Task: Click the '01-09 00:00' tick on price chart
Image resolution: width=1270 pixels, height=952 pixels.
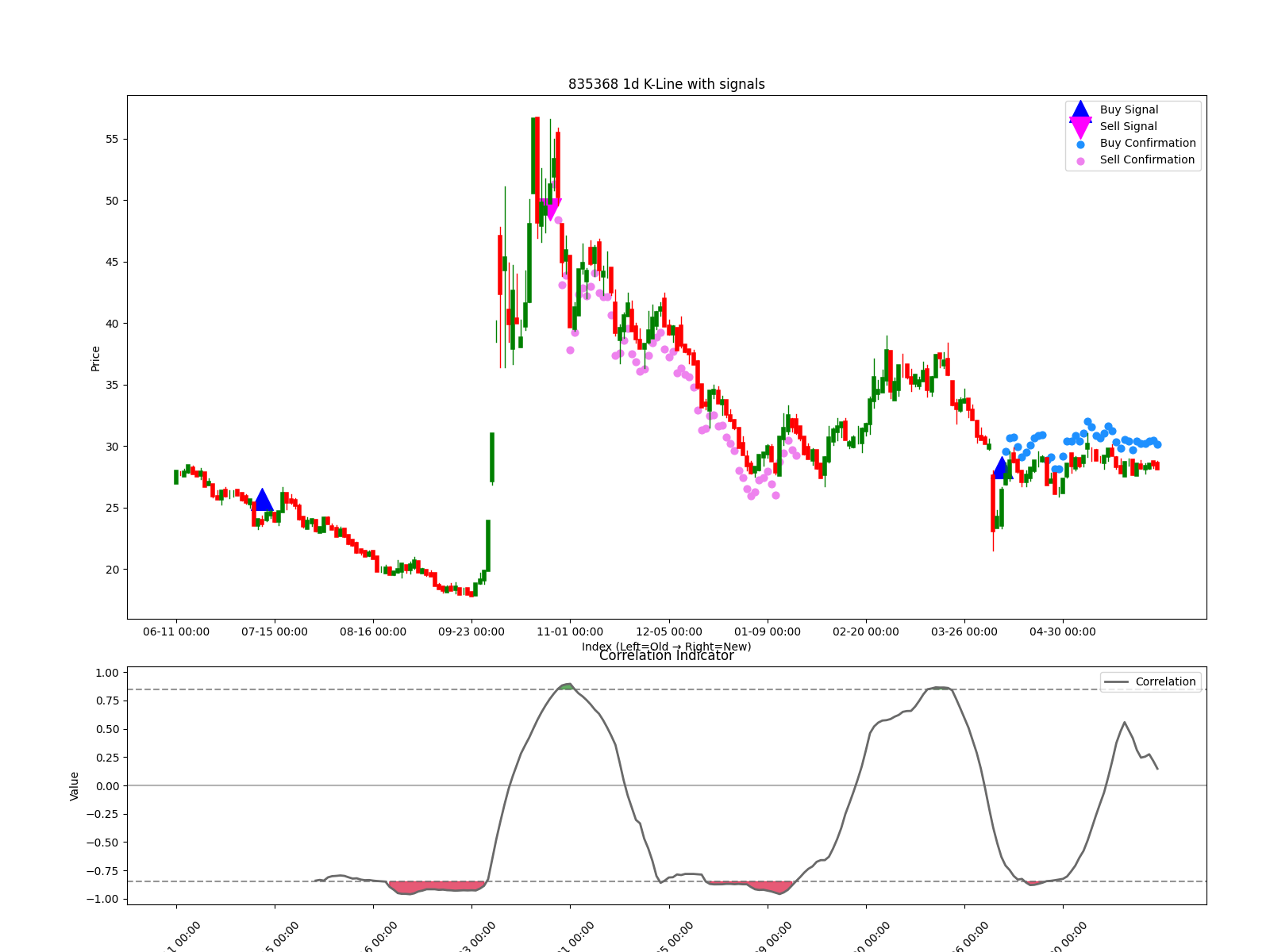Action: (768, 631)
